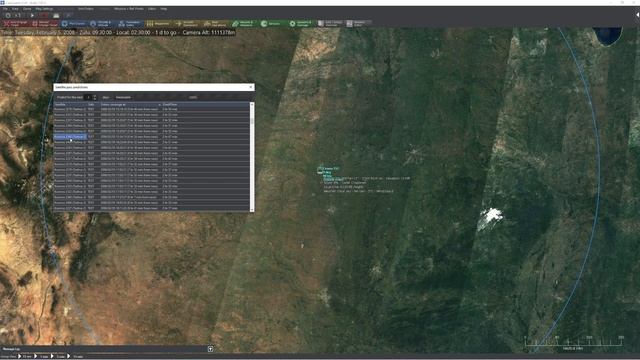The width and height of the screenshot is (640, 360).
Task: Click satellite list scrollbar up arrow
Action: coord(252,104)
